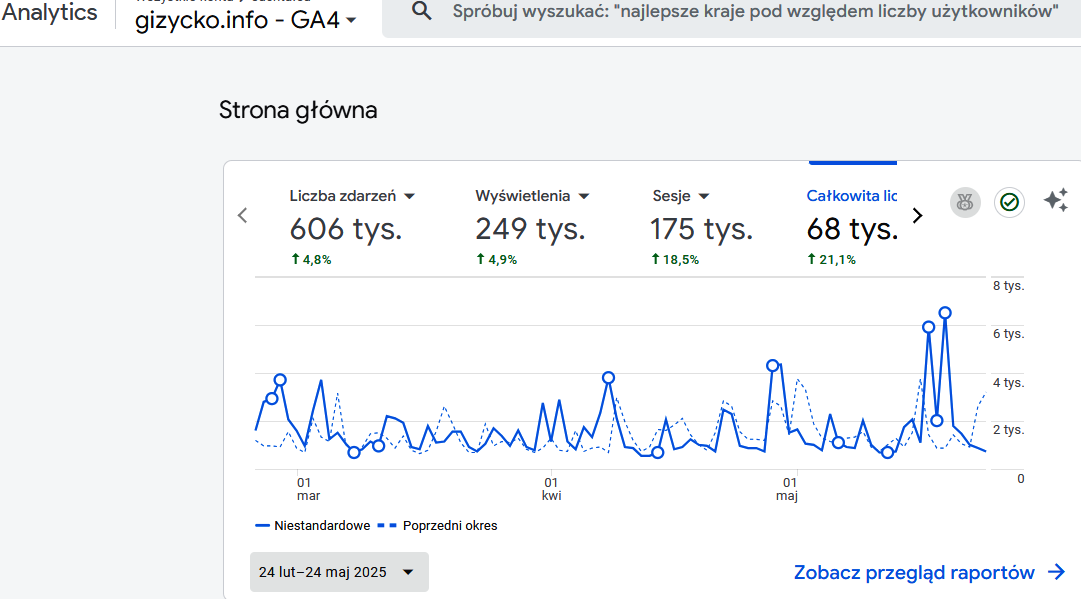Image resolution: width=1081 pixels, height=599 pixels.
Task: Click the arrow icon beside Zobacz przegląd raportów
Action: pyautogui.click(x=1056, y=572)
